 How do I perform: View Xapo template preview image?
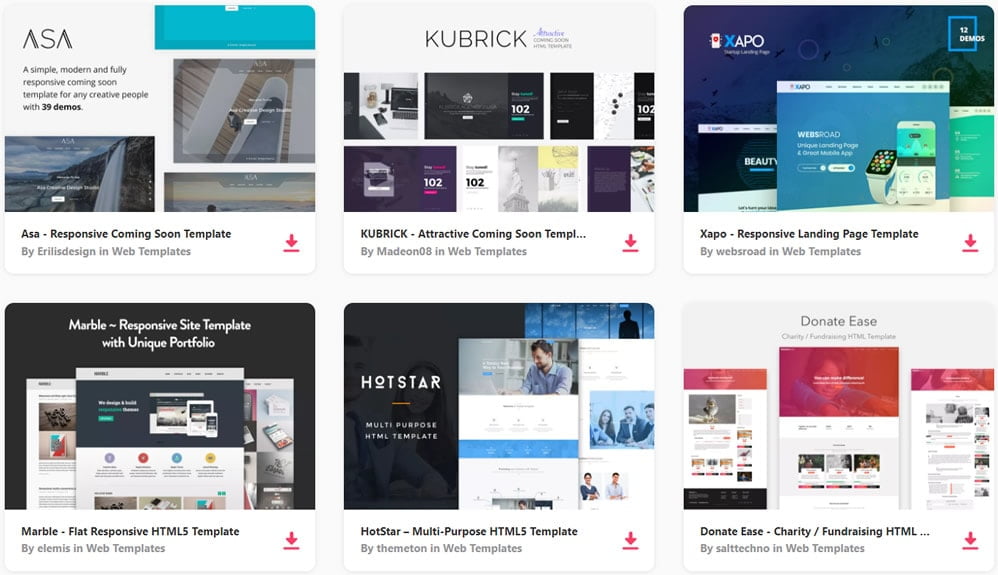[x=838, y=108]
